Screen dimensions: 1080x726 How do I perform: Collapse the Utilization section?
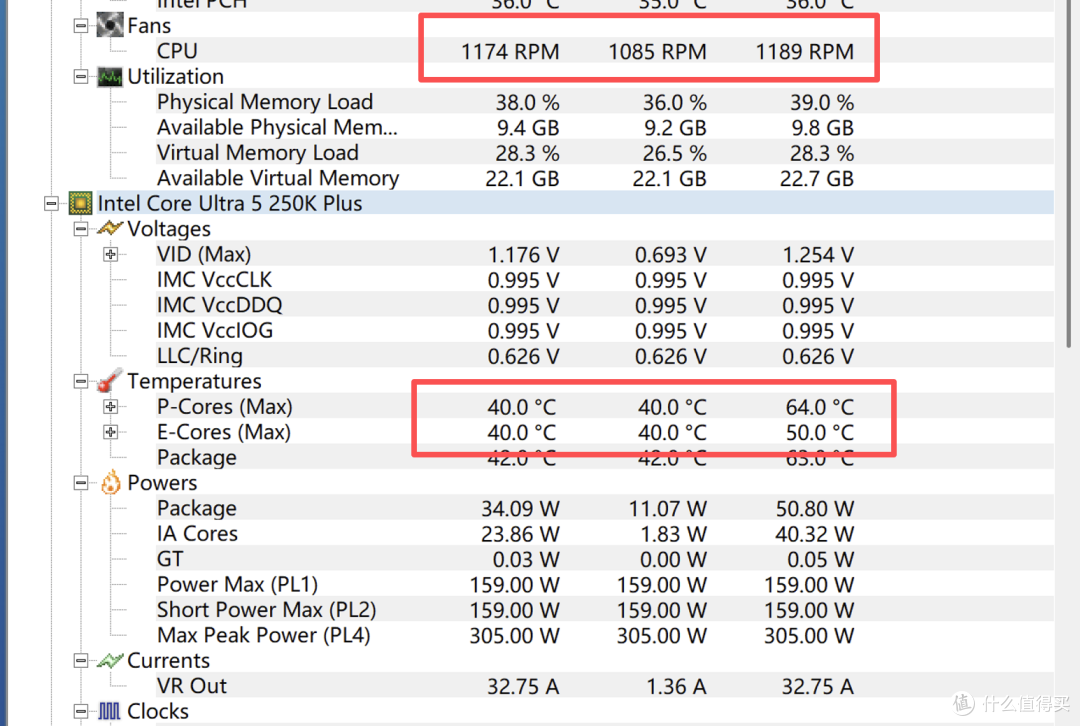click(81, 76)
